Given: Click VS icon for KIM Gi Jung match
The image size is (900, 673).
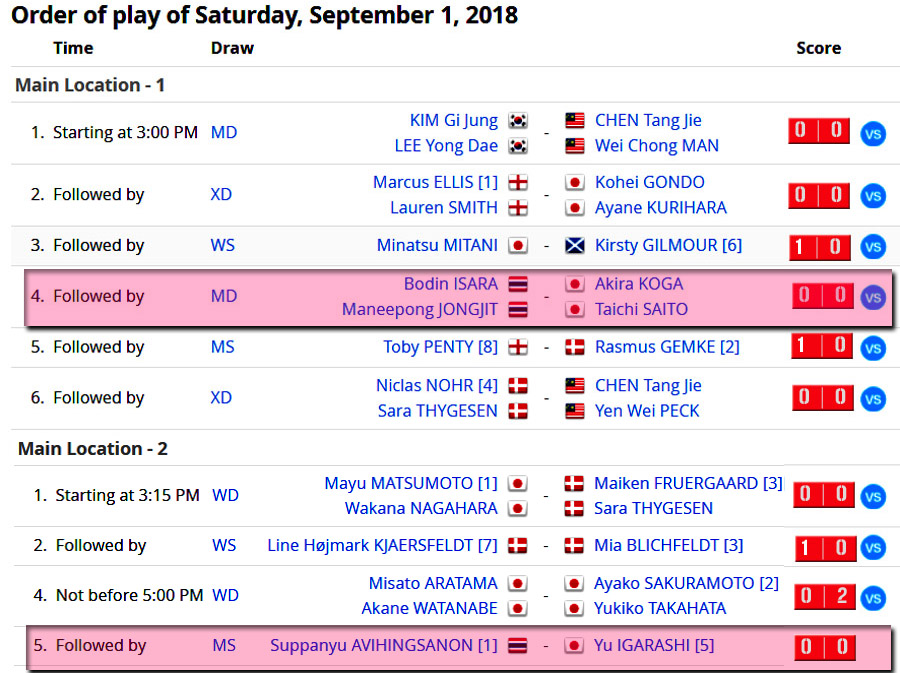Looking at the screenshot, I should (x=873, y=133).
